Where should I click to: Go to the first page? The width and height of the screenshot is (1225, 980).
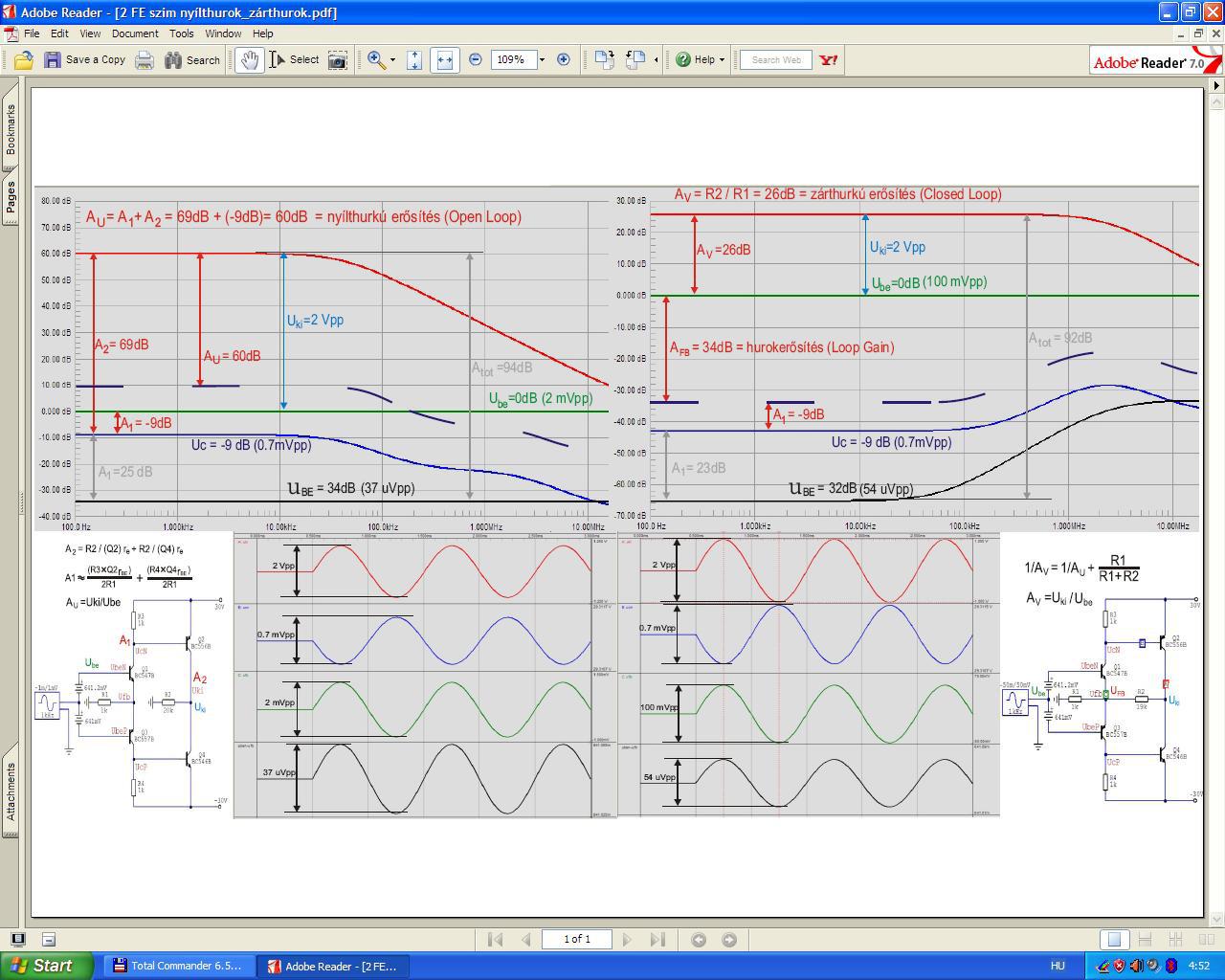pyautogui.click(x=496, y=940)
